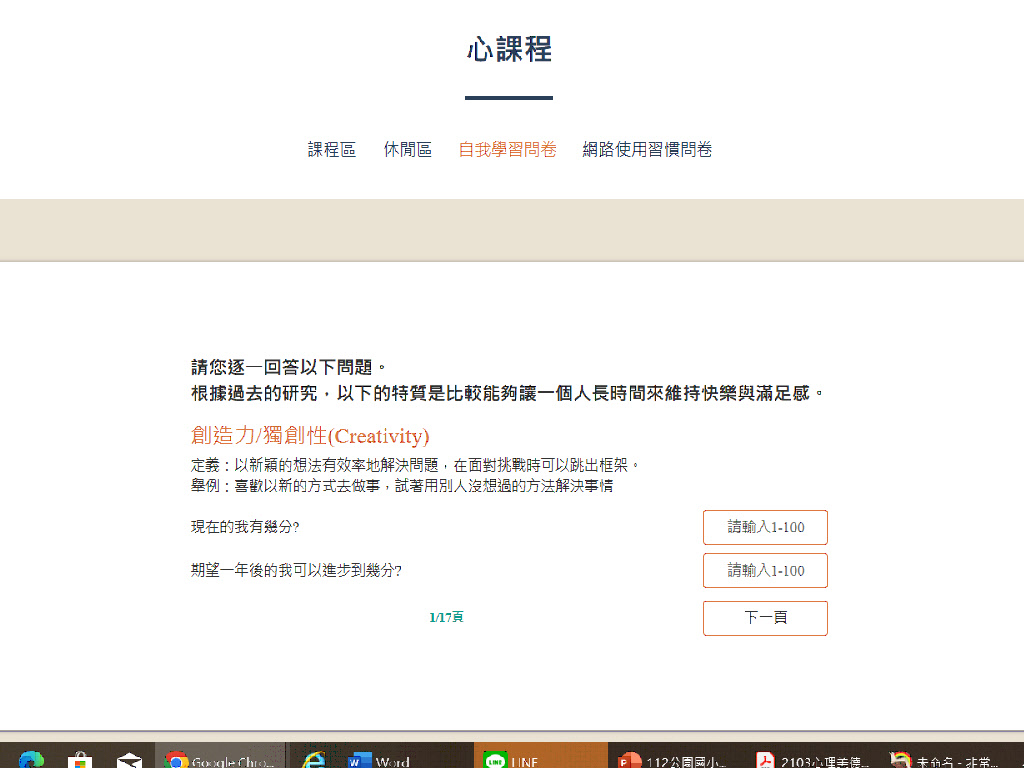1024x768 pixels.
Task: Click the 心課程 site title
Action: coord(509,49)
